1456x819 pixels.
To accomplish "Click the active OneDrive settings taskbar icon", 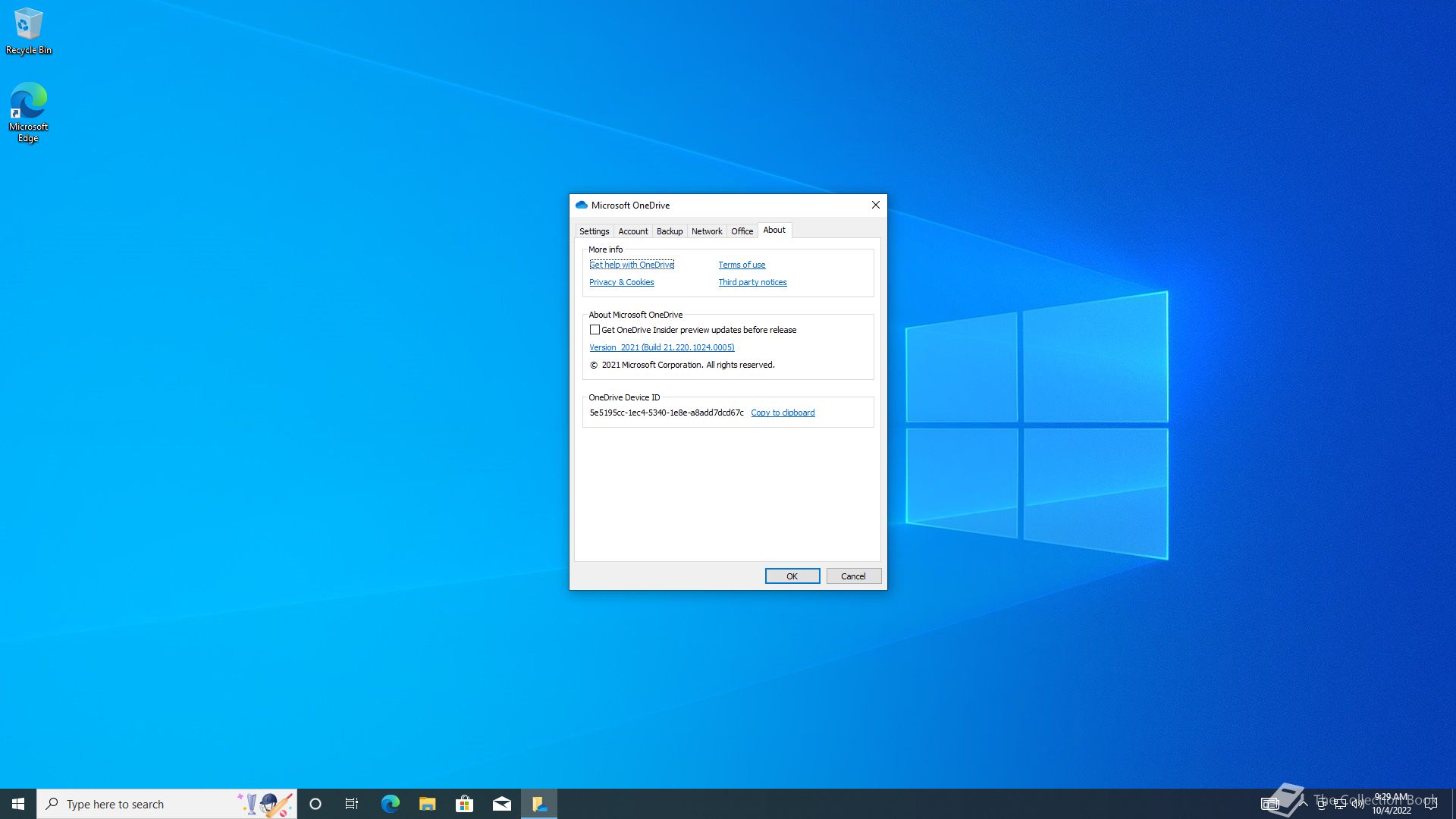I will click(539, 804).
